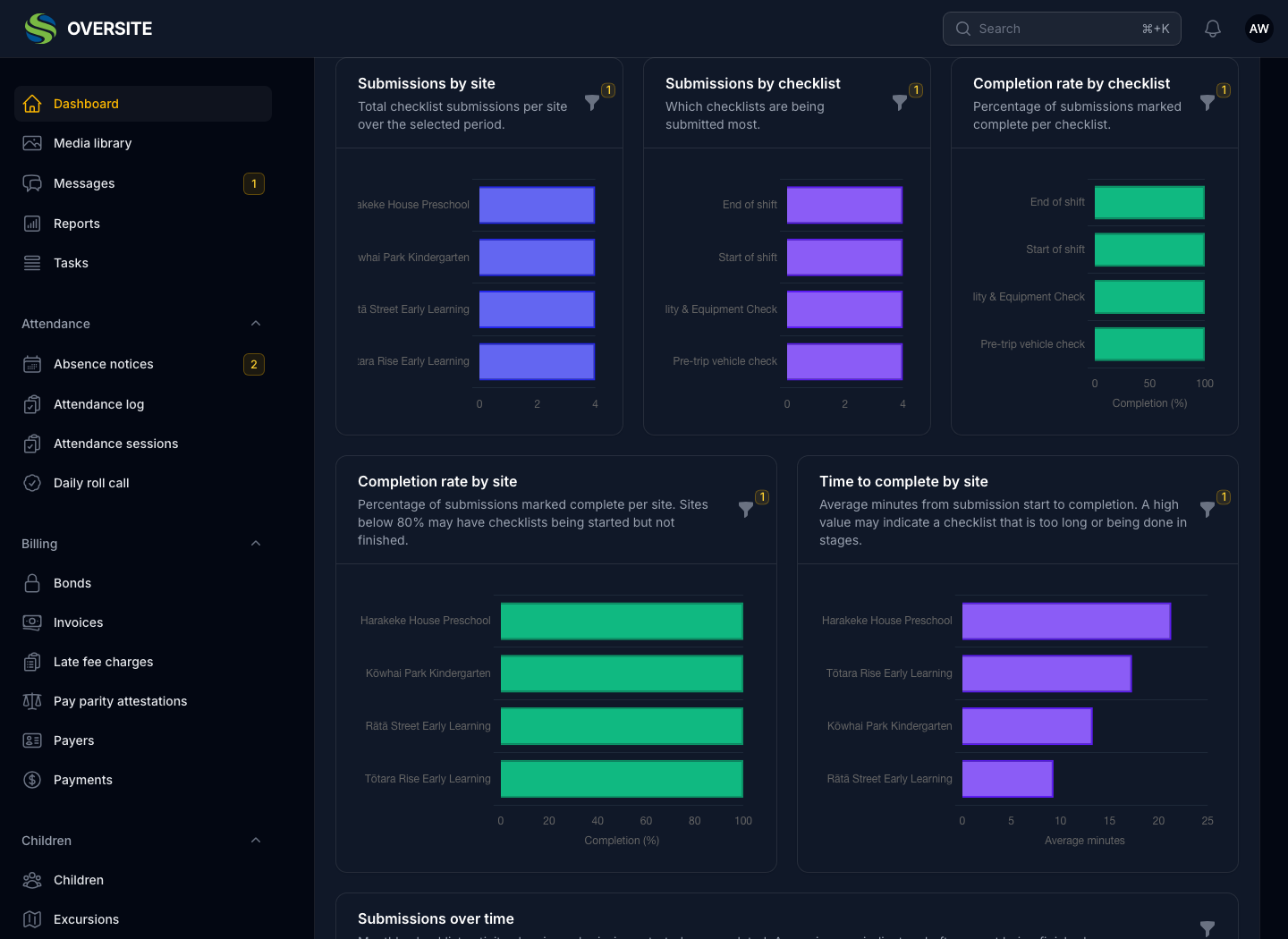1288x939 pixels.
Task: Open filter on Completion rate by checklist
Action: [1207, 103]
